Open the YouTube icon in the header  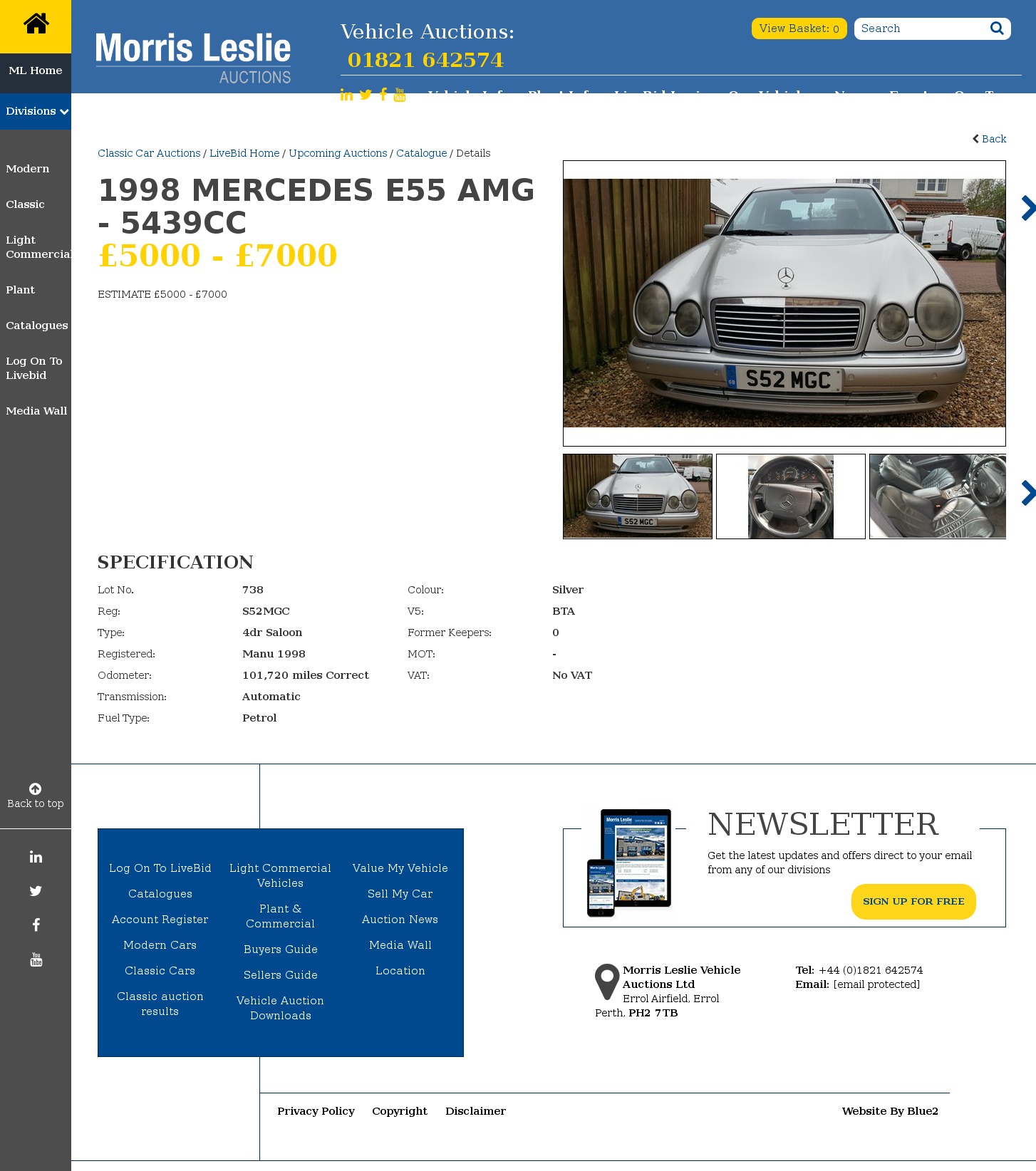pos(400,95)
